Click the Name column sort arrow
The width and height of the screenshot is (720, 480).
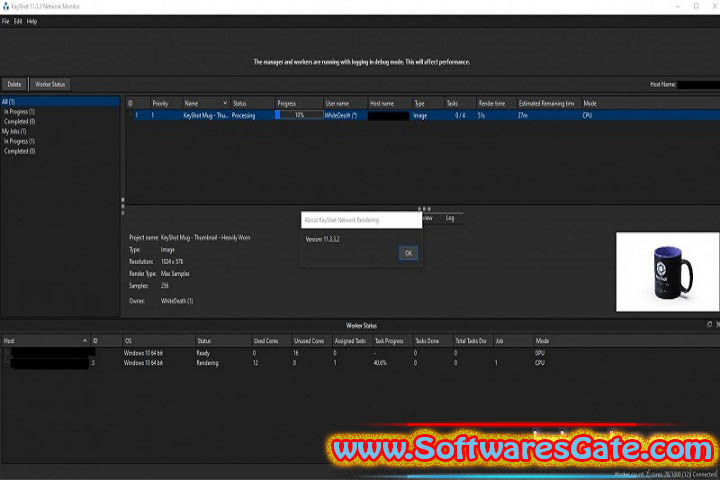pos(225,103)
